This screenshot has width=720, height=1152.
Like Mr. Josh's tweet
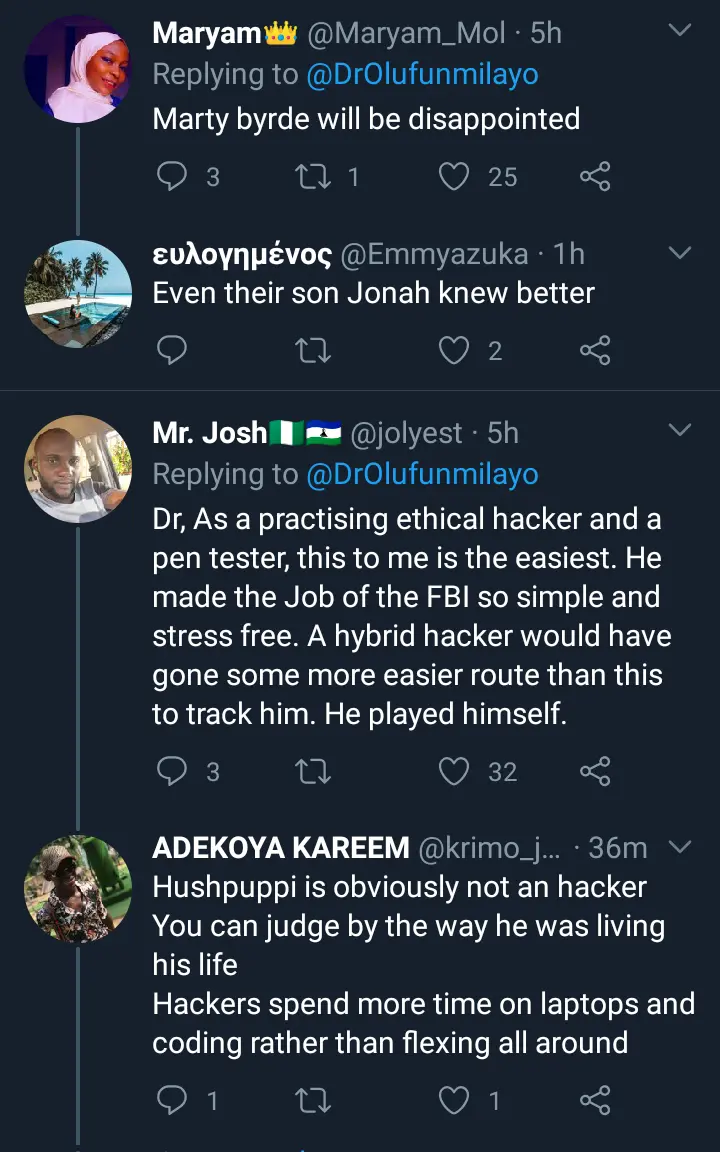(455, 771)
